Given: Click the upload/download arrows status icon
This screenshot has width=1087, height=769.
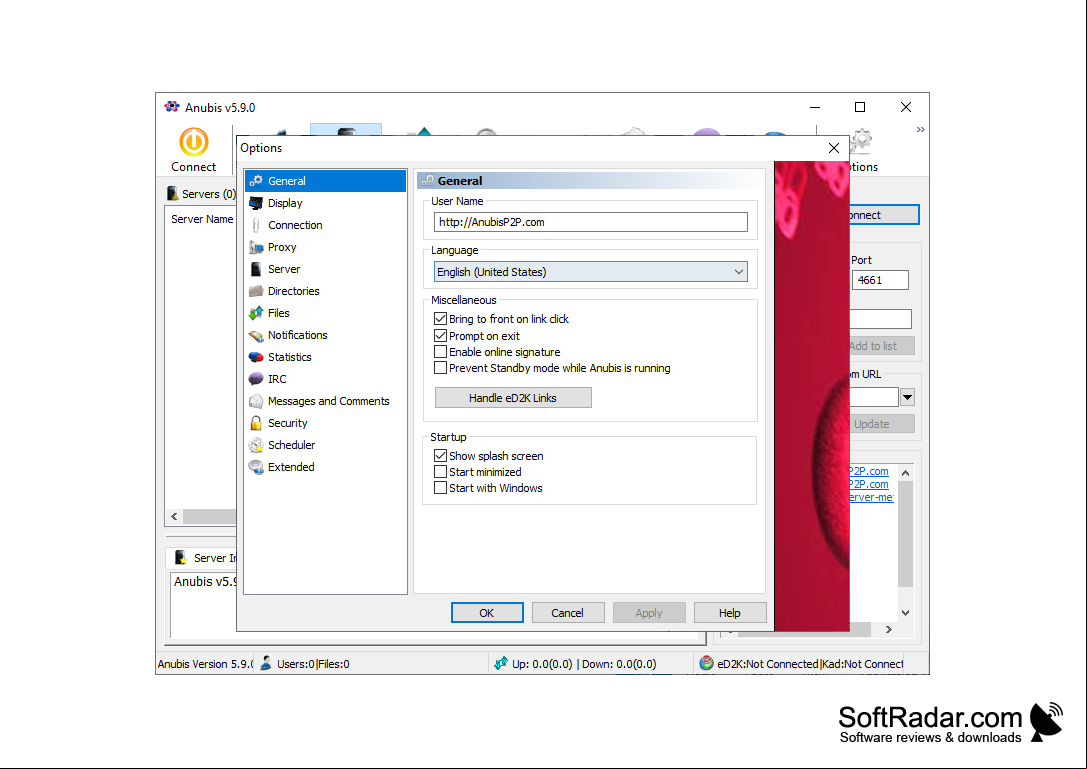Looking at the screenshot, I should (x=501, y=664).
